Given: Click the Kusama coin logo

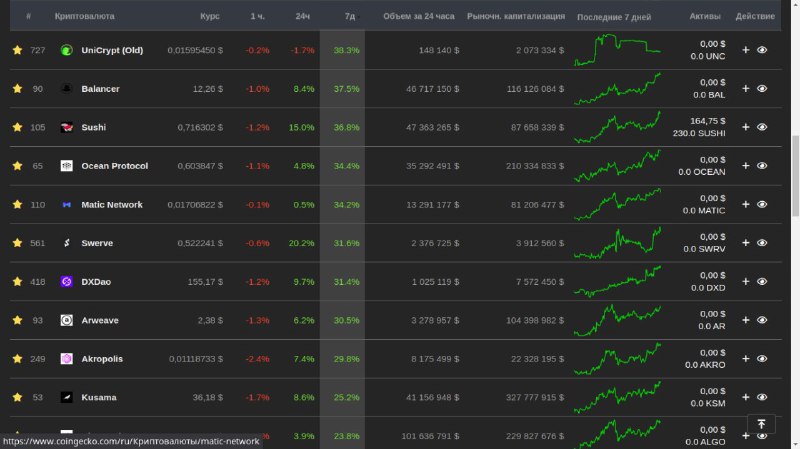Looking at the screenshot, I should [x=66, y=397].
